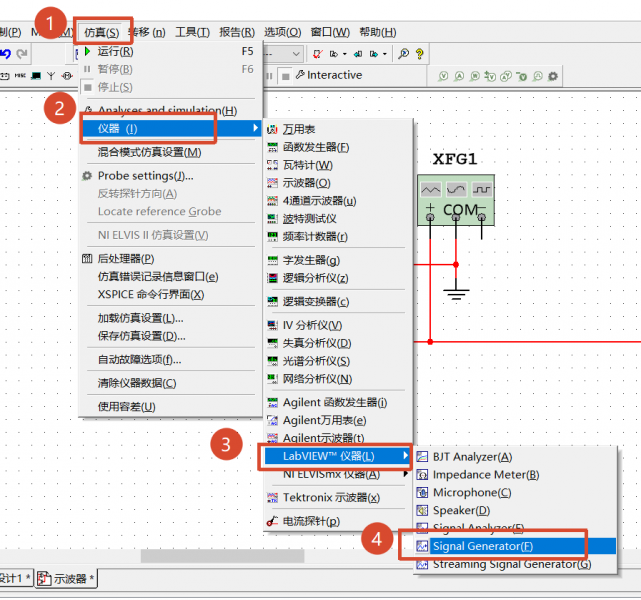This screenshot has height=600, width=641.
Task: Choose Agilent万用表(e) instrument
Action: [338, 420]
